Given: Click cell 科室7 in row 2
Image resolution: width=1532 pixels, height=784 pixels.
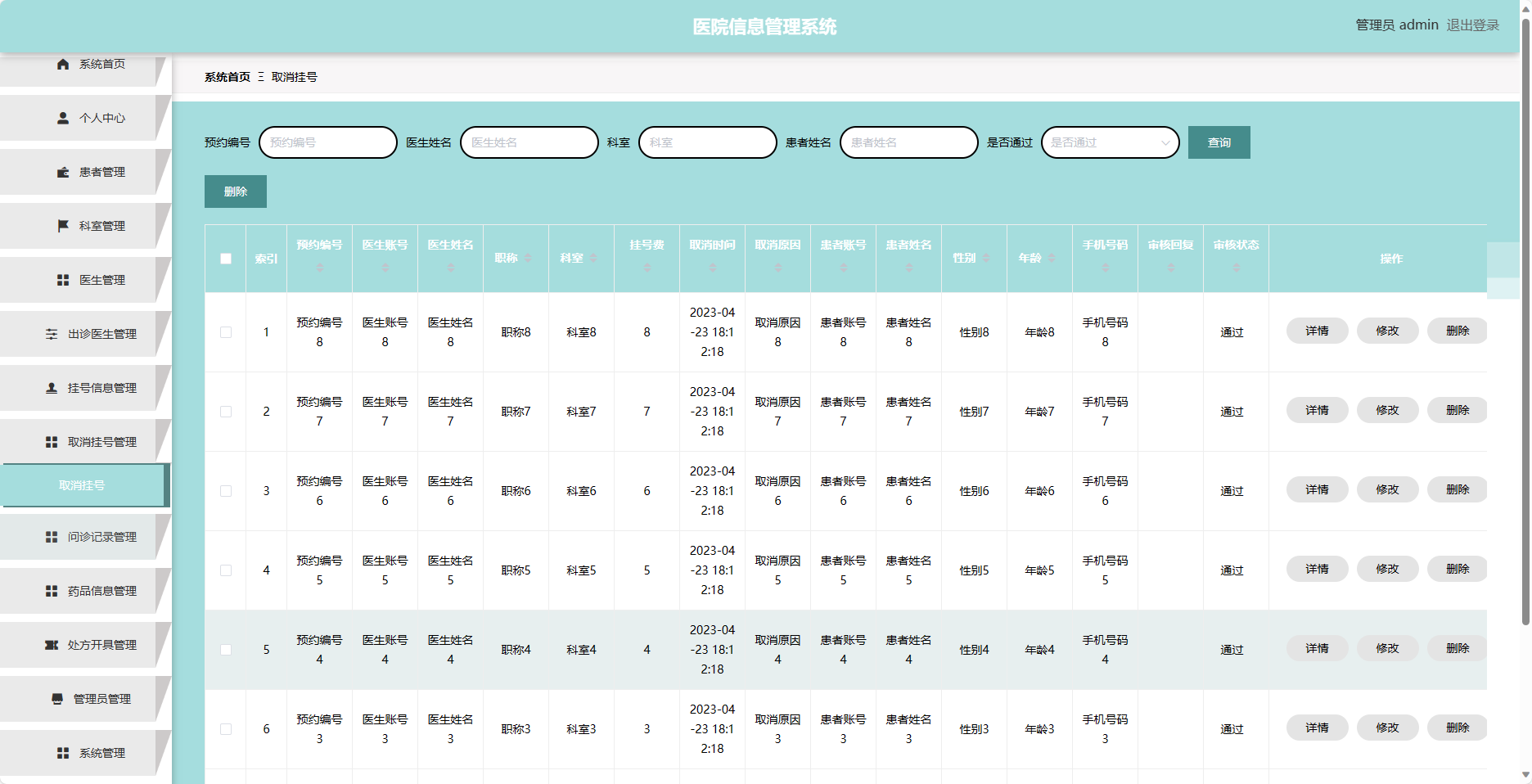Looking at the screenshot, I should click(x=582, y=412).
